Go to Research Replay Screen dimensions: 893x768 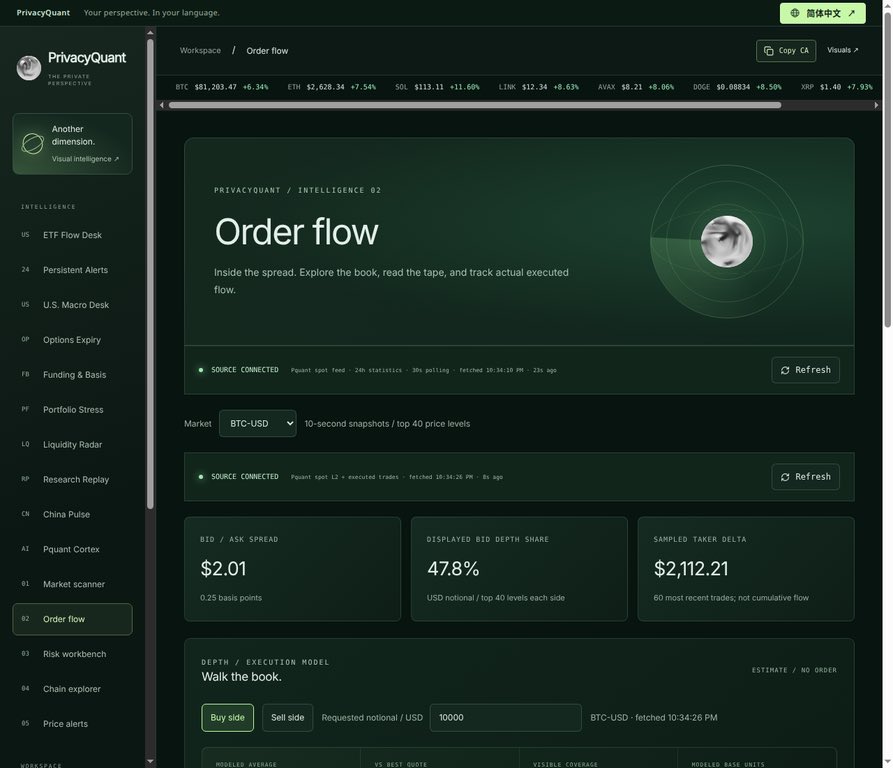72,479
